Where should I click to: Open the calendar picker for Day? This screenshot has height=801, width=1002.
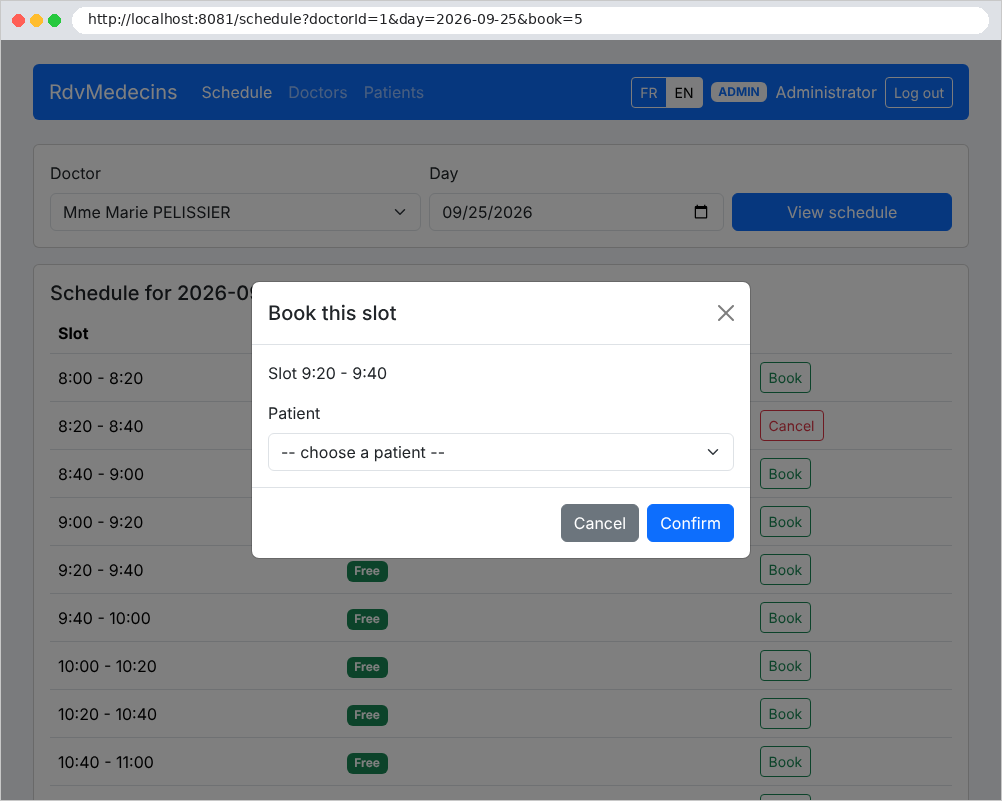coord(700,212)
